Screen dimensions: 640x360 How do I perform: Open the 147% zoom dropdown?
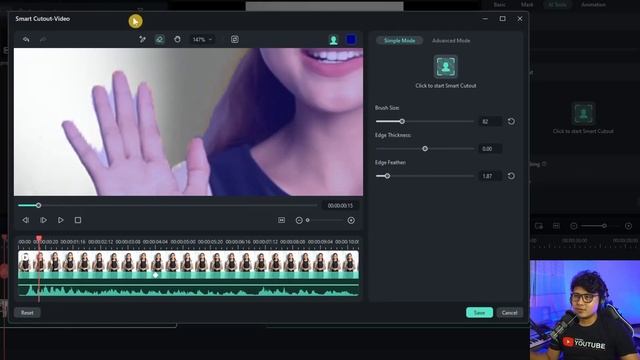coord(202,40)
